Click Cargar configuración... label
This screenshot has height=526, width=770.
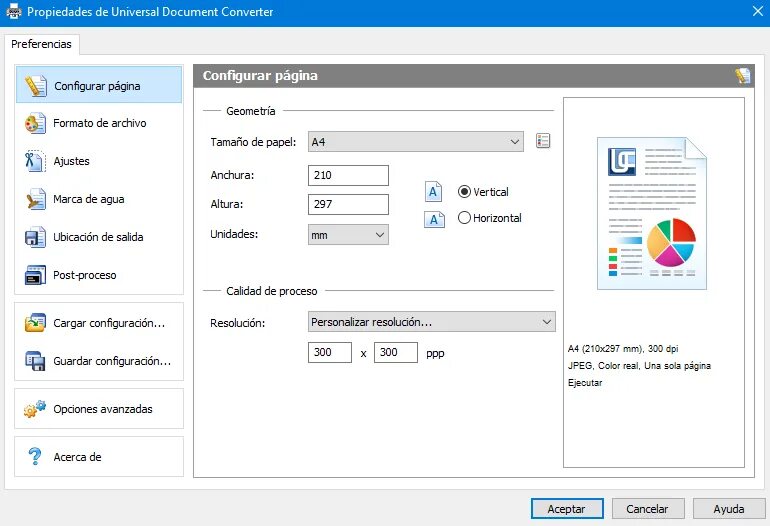[109, 323]
